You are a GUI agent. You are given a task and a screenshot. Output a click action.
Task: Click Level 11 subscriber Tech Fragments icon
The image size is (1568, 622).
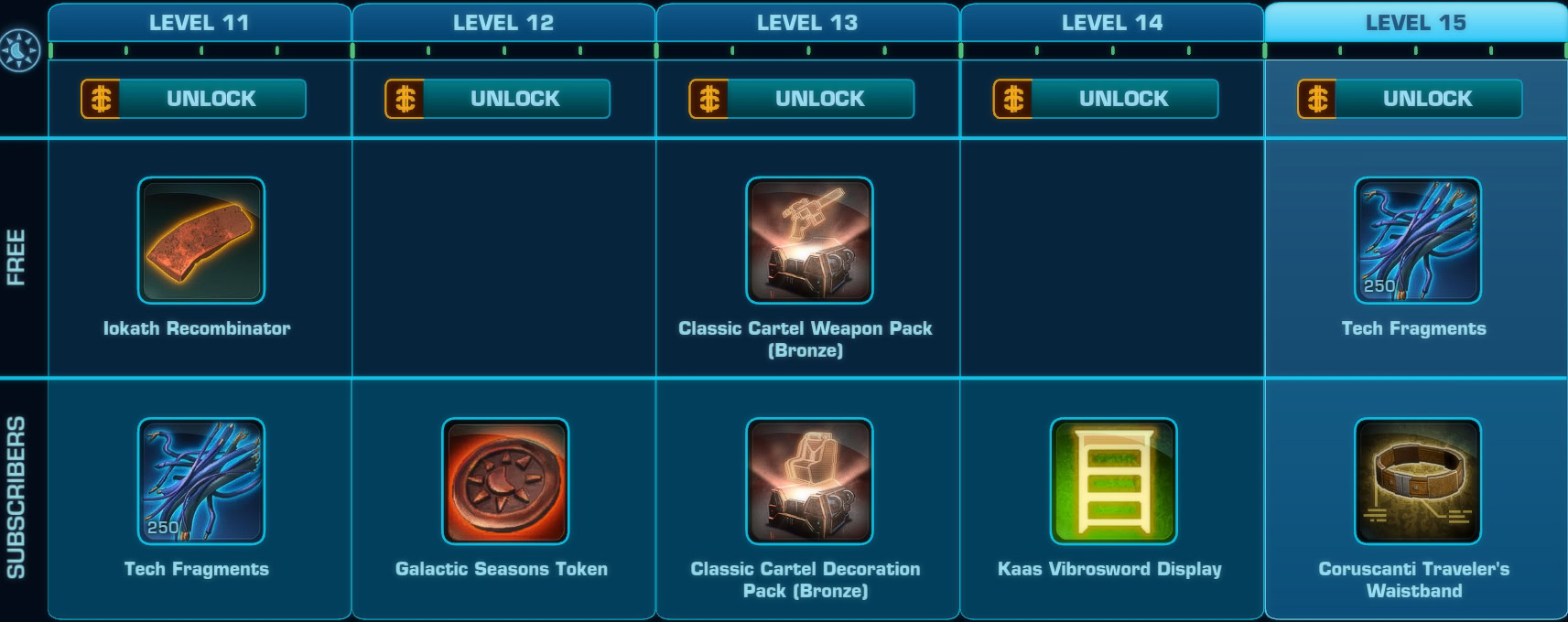tap(201, 481)
